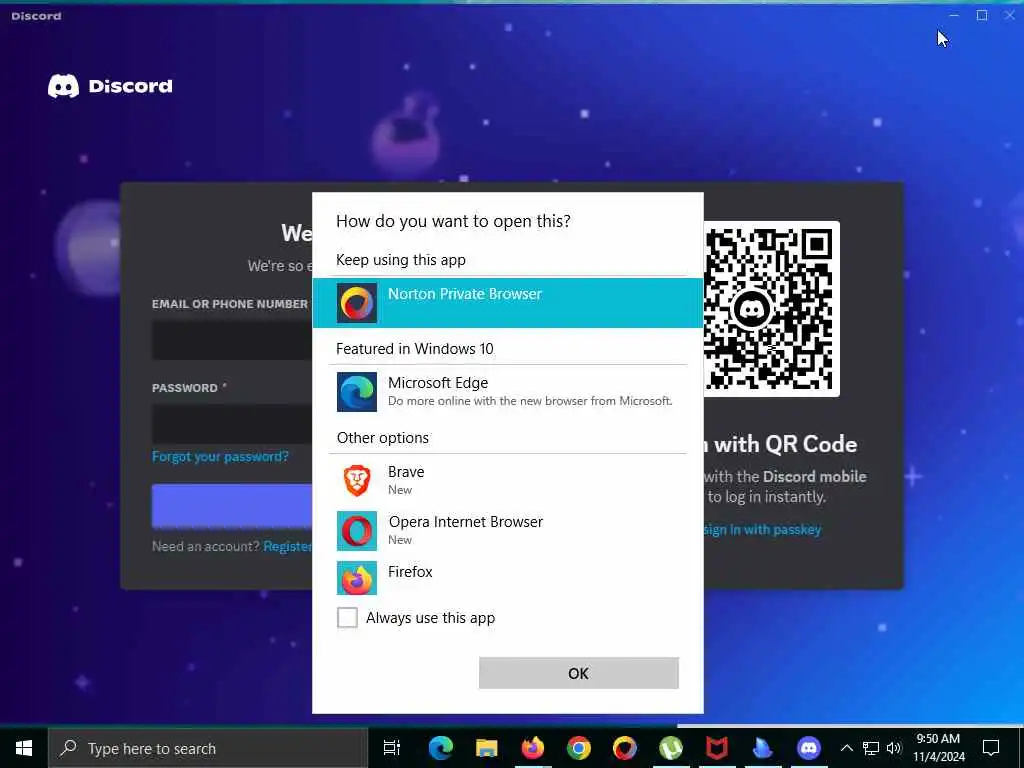Open the Register link in Discord
1024x768 pixels.
tap(287, 546)
